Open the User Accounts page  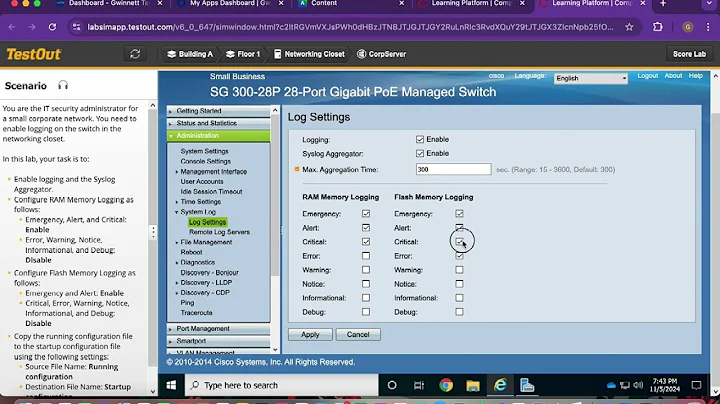click(202, 181)
